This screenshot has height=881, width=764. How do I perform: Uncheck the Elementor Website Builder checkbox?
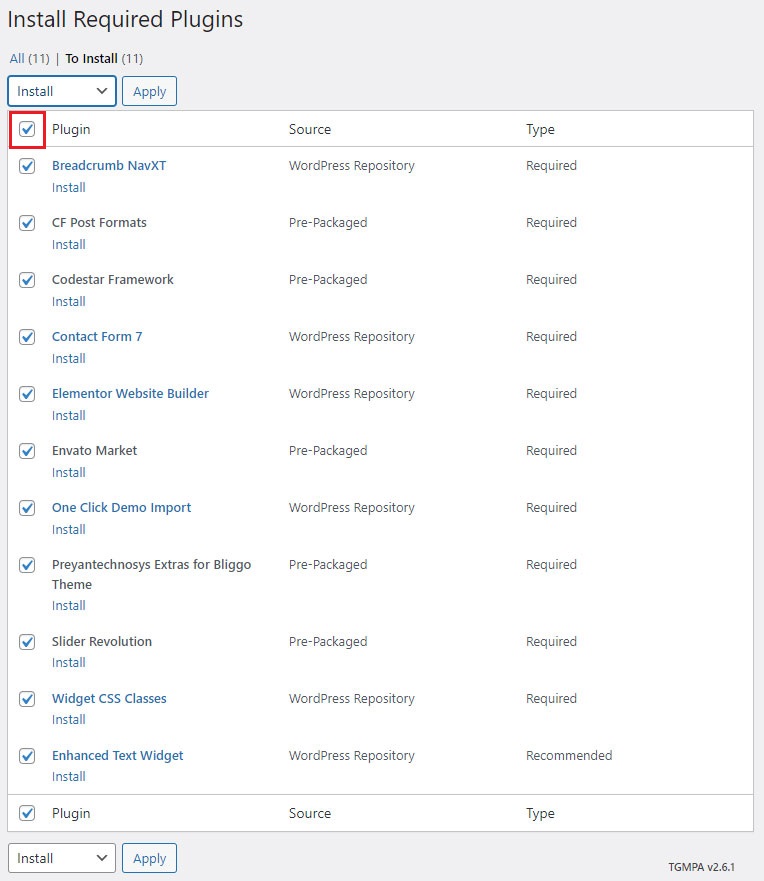[x=27, y=394]
